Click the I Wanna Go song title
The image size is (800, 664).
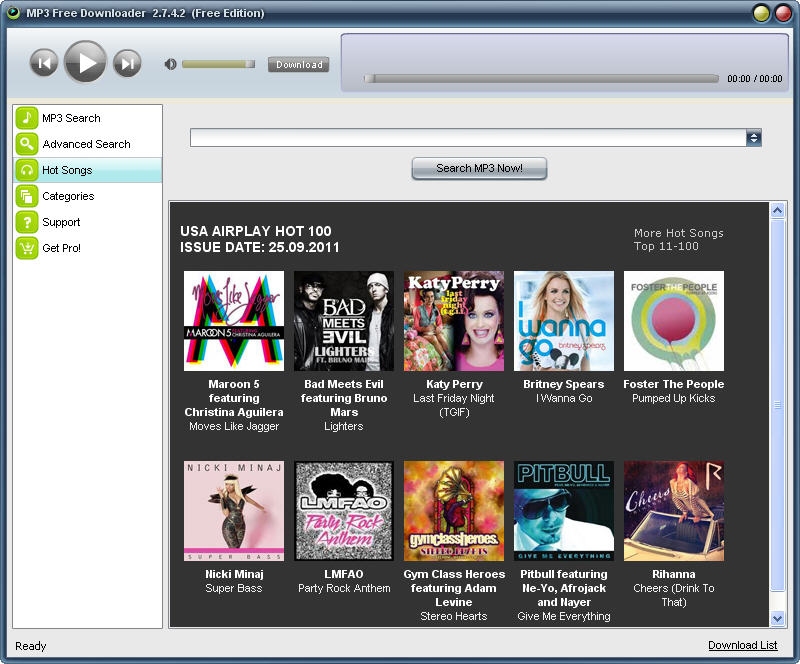(564, 398)
